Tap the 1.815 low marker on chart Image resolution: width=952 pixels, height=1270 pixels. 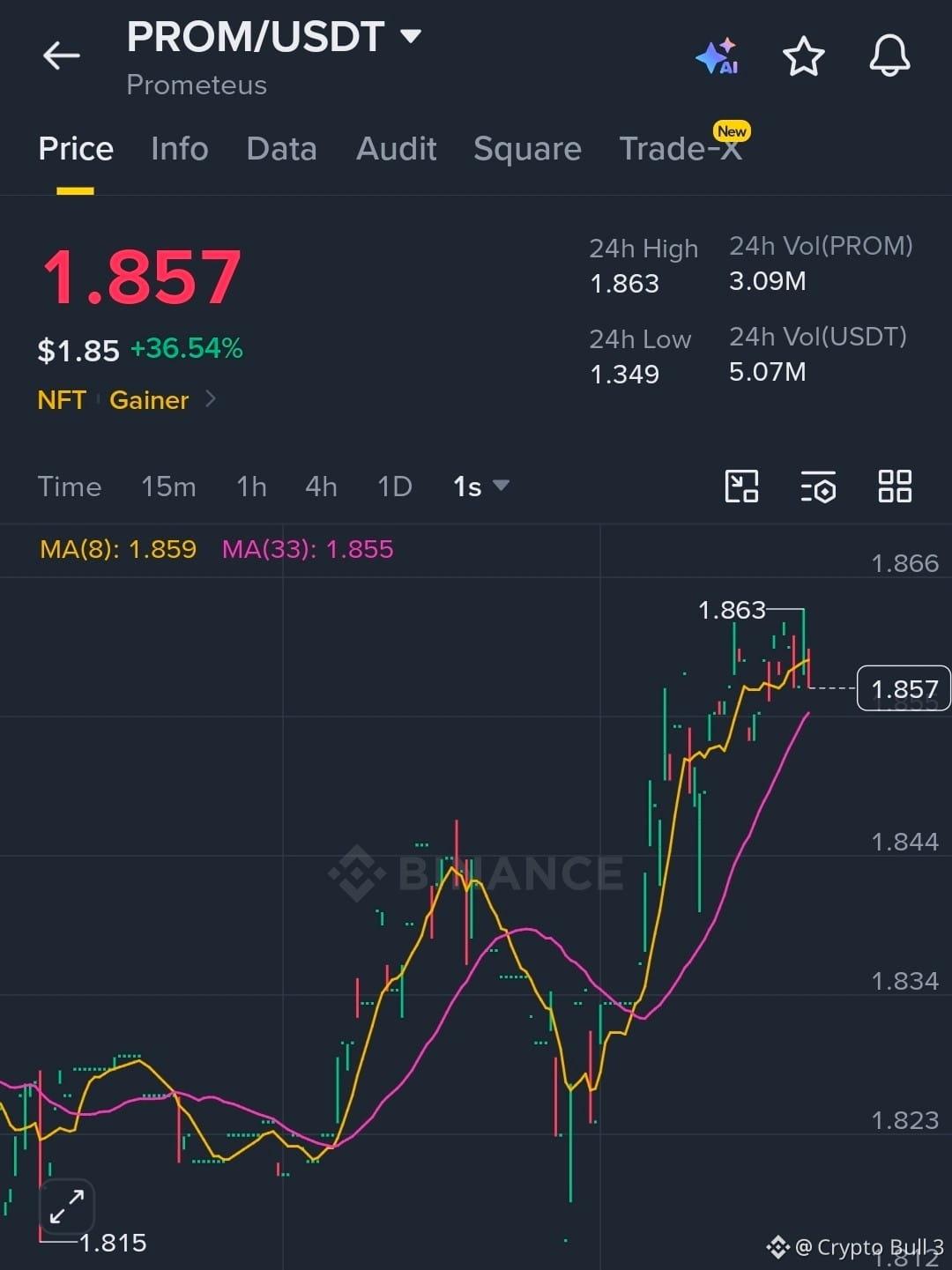tap(113, 1243)
